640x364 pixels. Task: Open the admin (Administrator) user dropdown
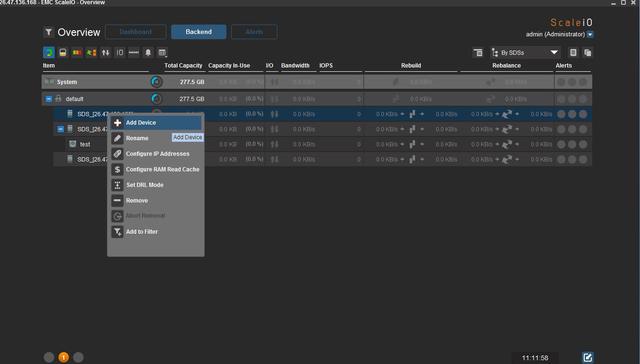pos(590,35)
